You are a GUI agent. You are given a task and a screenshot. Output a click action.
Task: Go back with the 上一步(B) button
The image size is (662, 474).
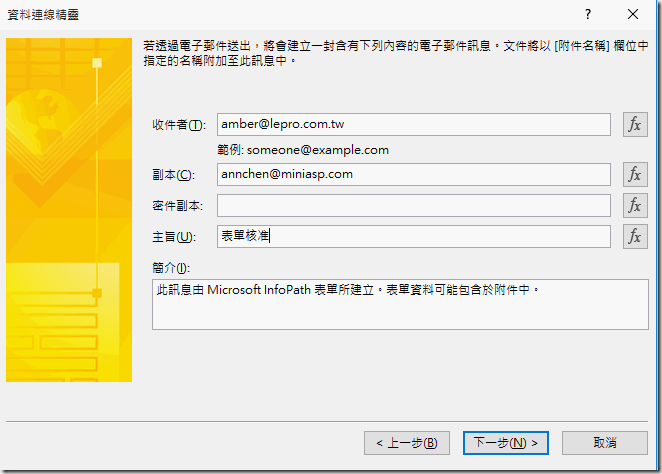tap(406, 442)
